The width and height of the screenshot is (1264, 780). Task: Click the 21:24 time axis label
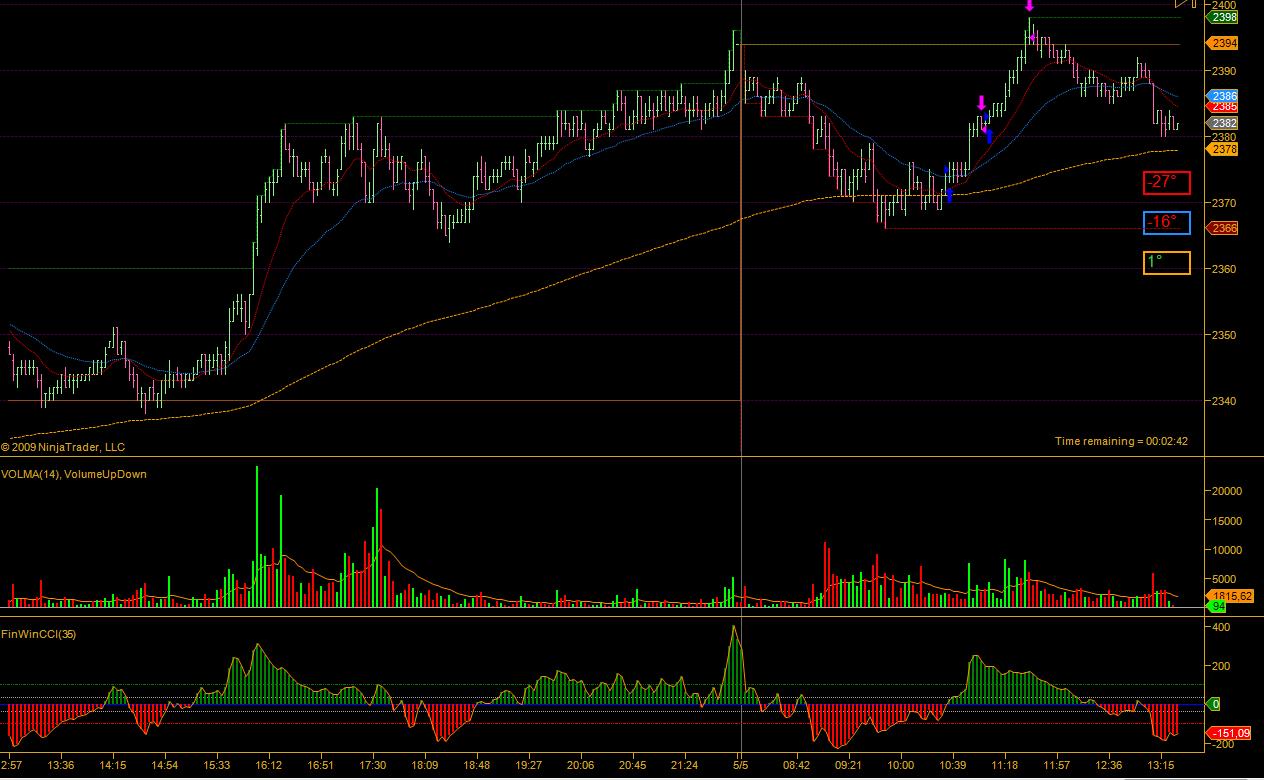click(685, 765)
